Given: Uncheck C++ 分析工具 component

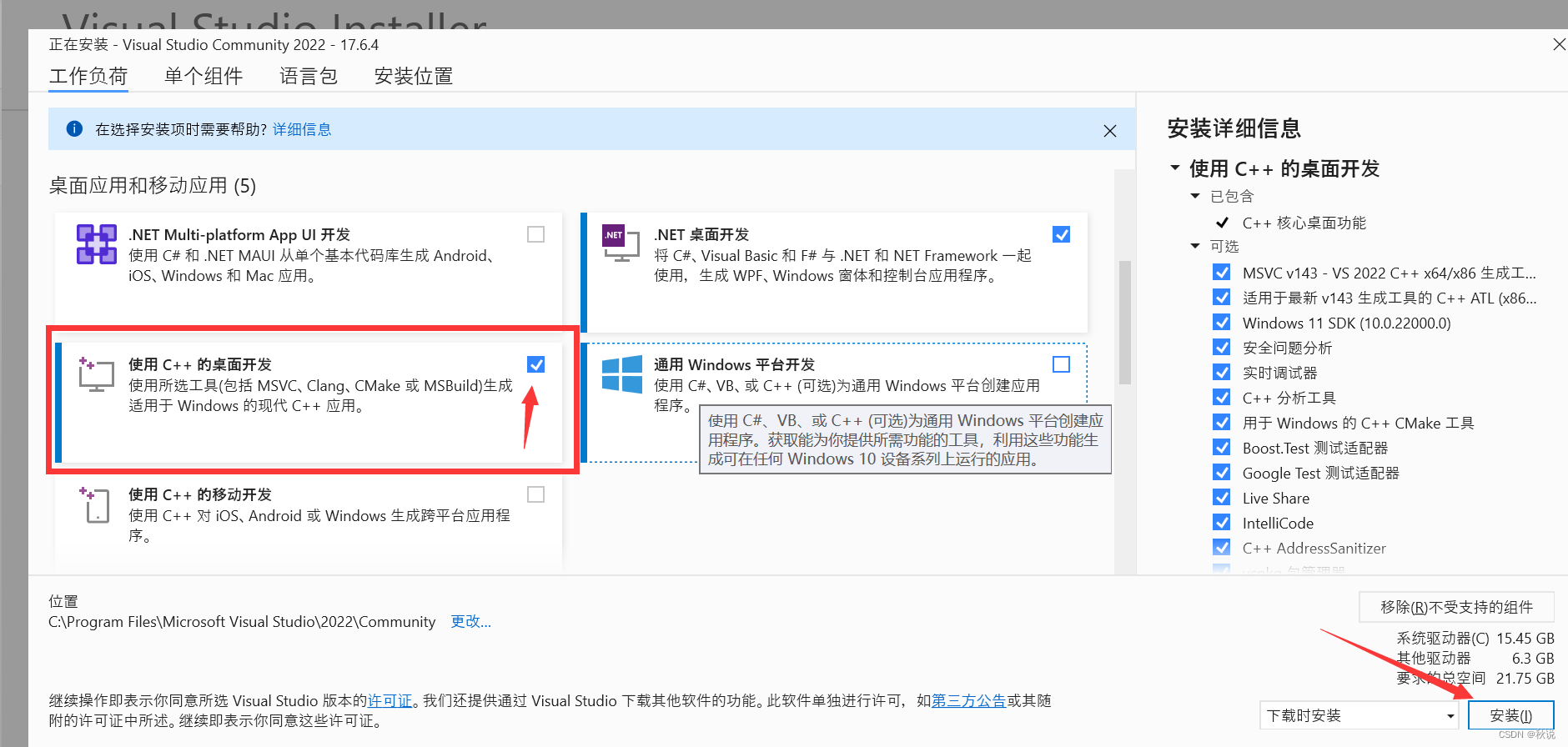Looking at the screenshot, I should point(1222,398).
